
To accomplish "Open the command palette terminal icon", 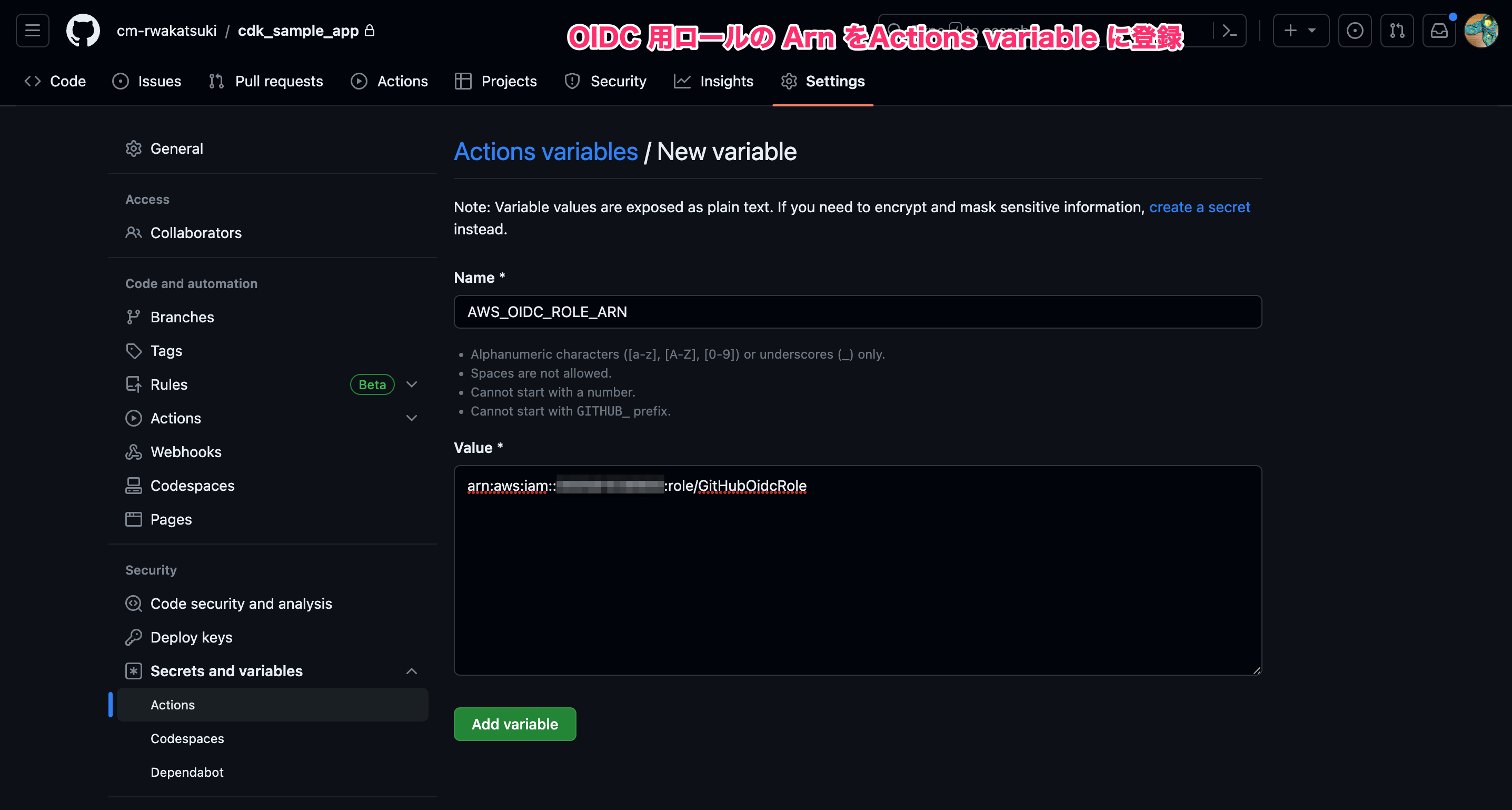I will pos(1230,30).
